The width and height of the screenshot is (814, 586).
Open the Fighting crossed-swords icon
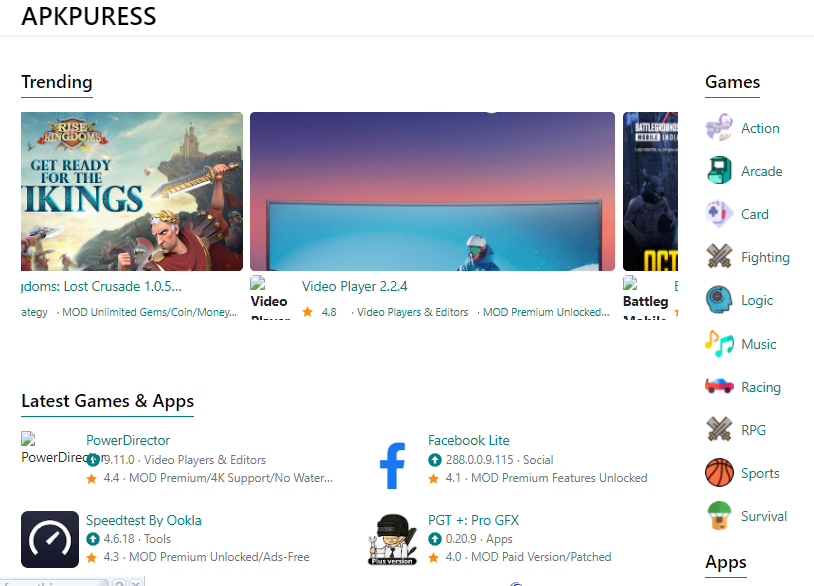pos(719,257)
